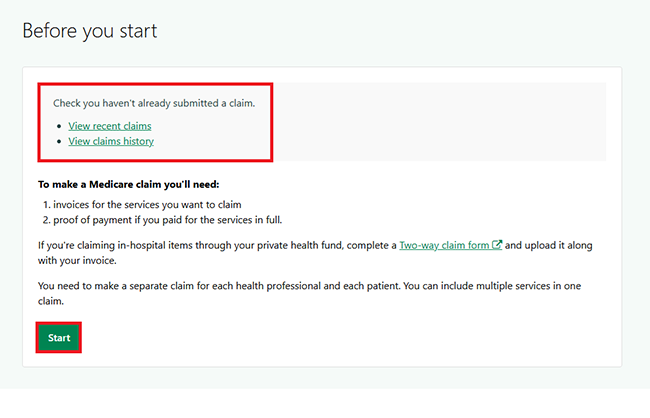Click the bullet point before View recent claims
Image resolution: width=650 pixels, height=418 pixels.
(60, 126)
